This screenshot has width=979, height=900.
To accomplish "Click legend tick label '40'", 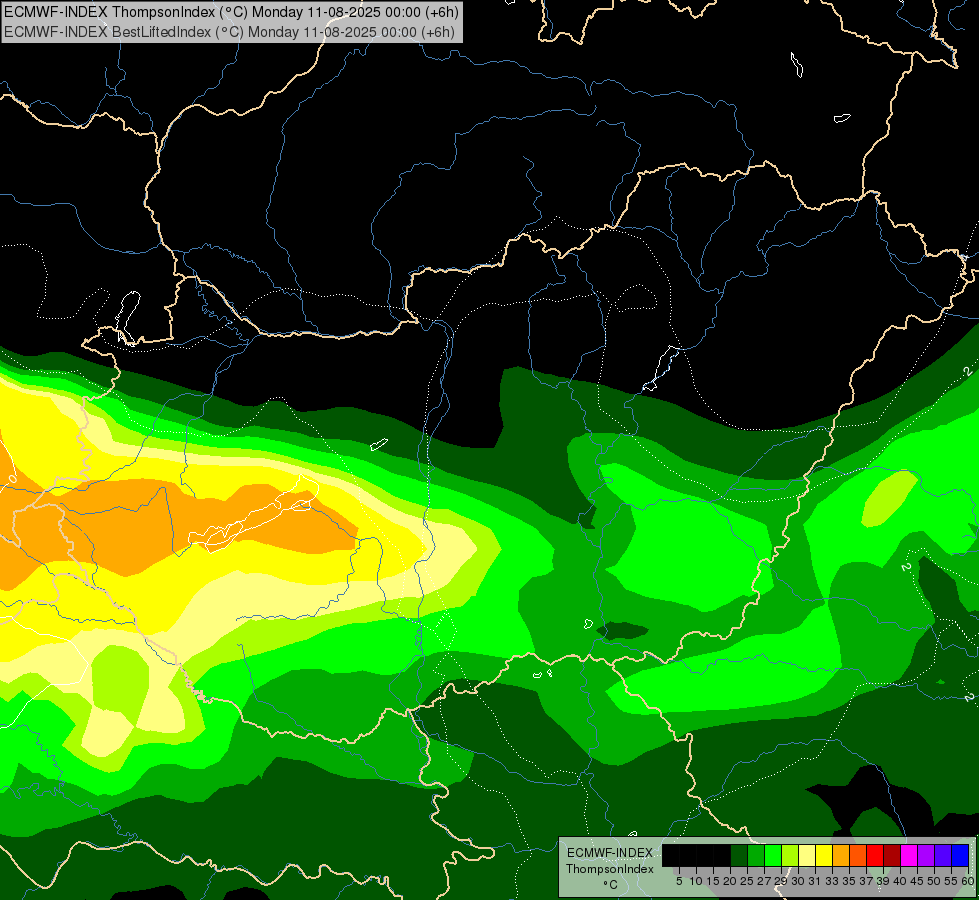I will [x=900, y=881].
